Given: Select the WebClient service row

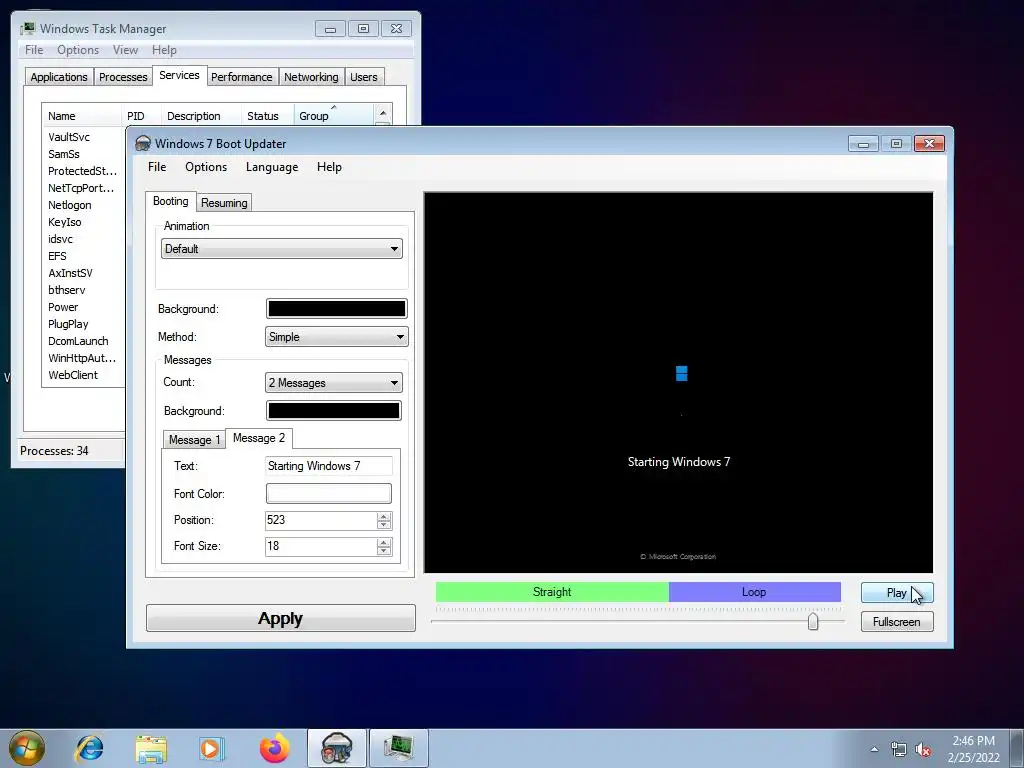Looking at the screenshot, I should [84, 375].
